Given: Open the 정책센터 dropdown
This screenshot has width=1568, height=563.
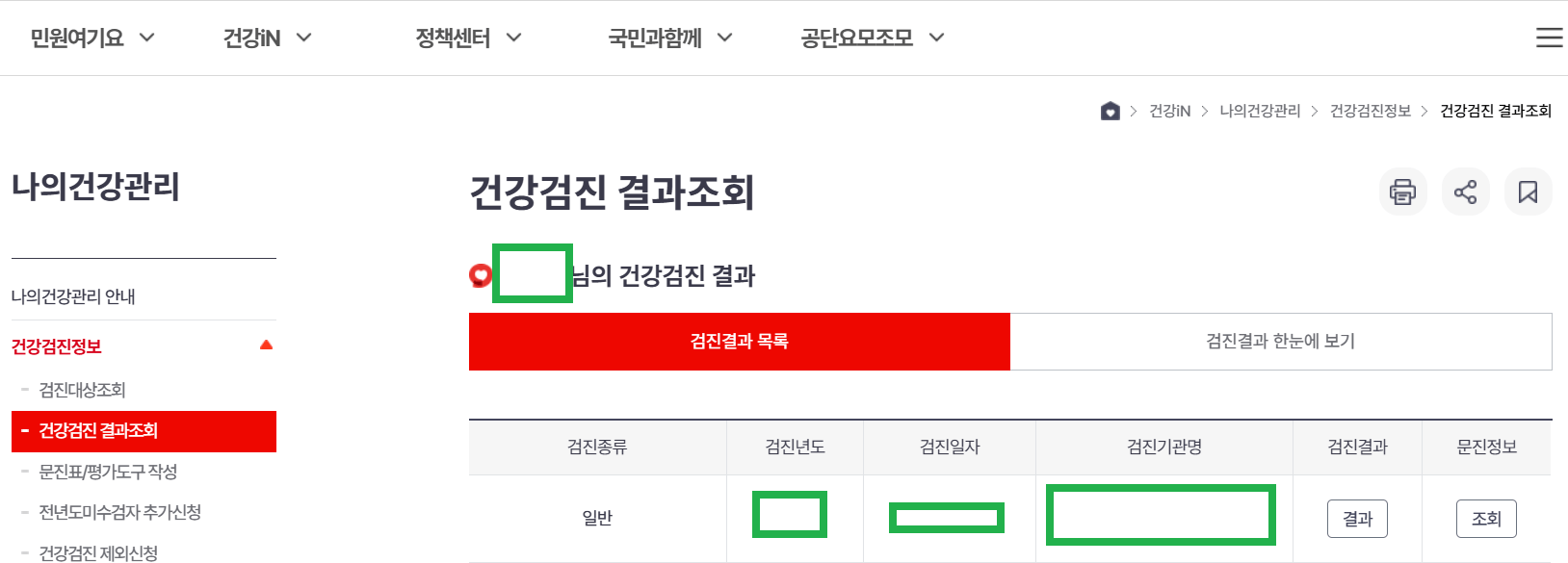Looking at the screenshot, I should point(467,38).
